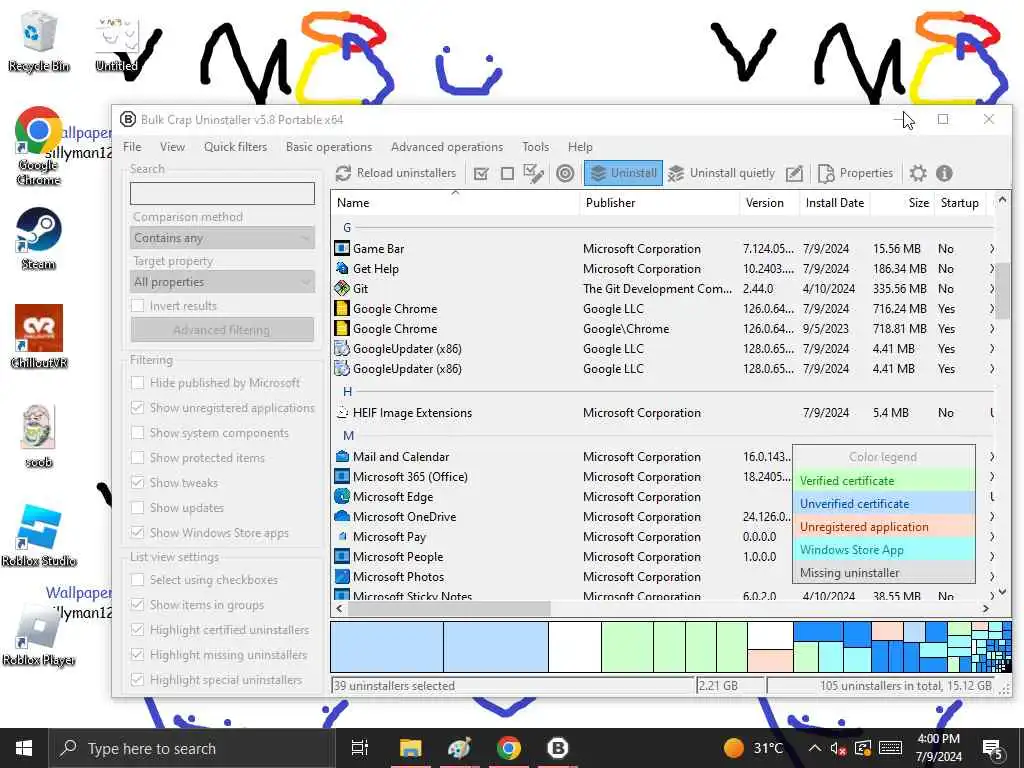The image size is (1024, 768).
Task: Toggle Show tweaks checkbox
Action: [x=138, y=483]
